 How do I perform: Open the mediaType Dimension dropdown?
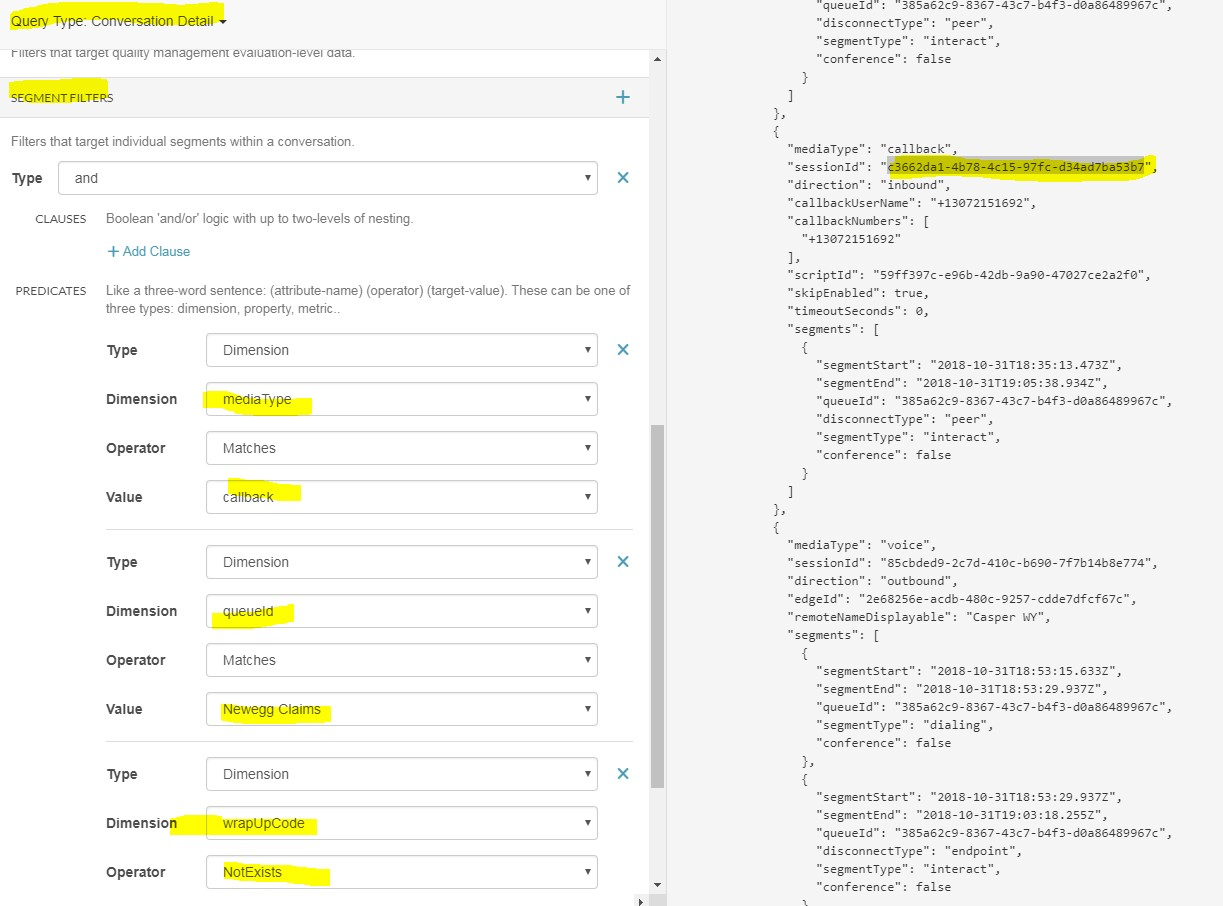(402, 399)
